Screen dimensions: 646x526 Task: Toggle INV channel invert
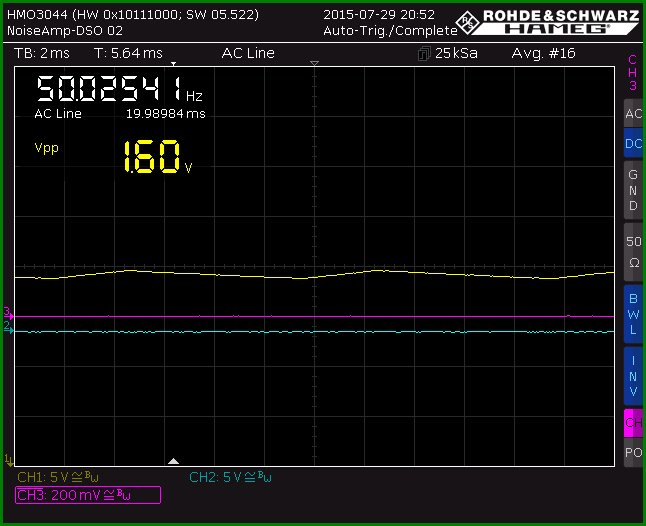[x=634, y=376]
